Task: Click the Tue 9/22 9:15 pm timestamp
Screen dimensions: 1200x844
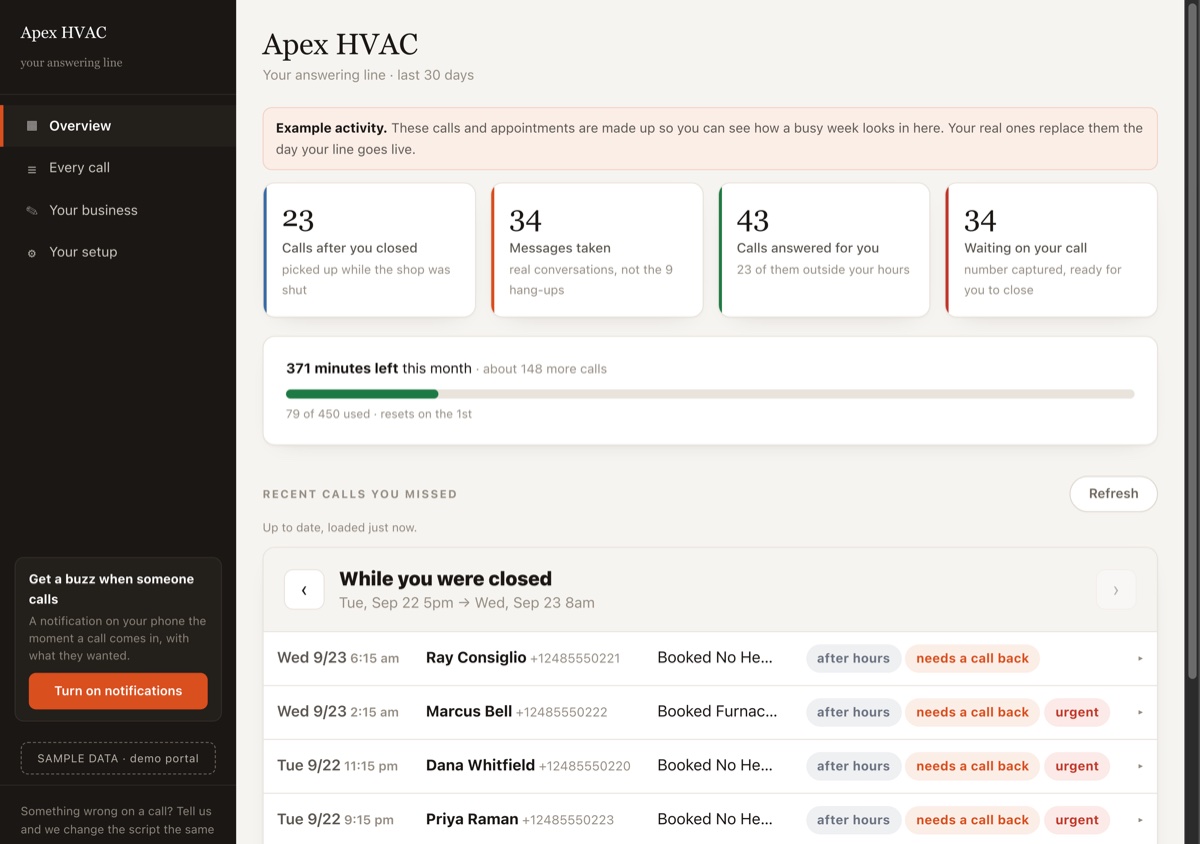Action: click(x=335, y=820)
